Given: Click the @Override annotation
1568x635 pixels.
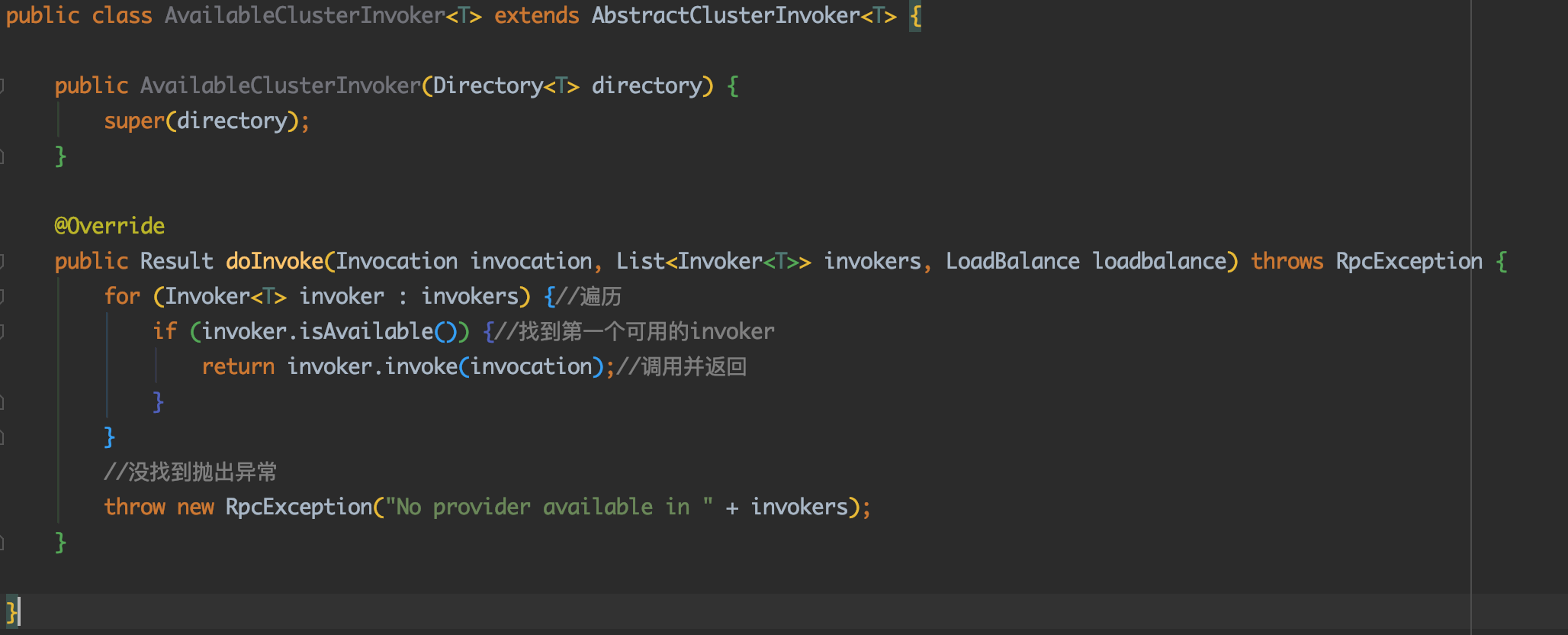Looking at the screenshot, I should (110, 226).
